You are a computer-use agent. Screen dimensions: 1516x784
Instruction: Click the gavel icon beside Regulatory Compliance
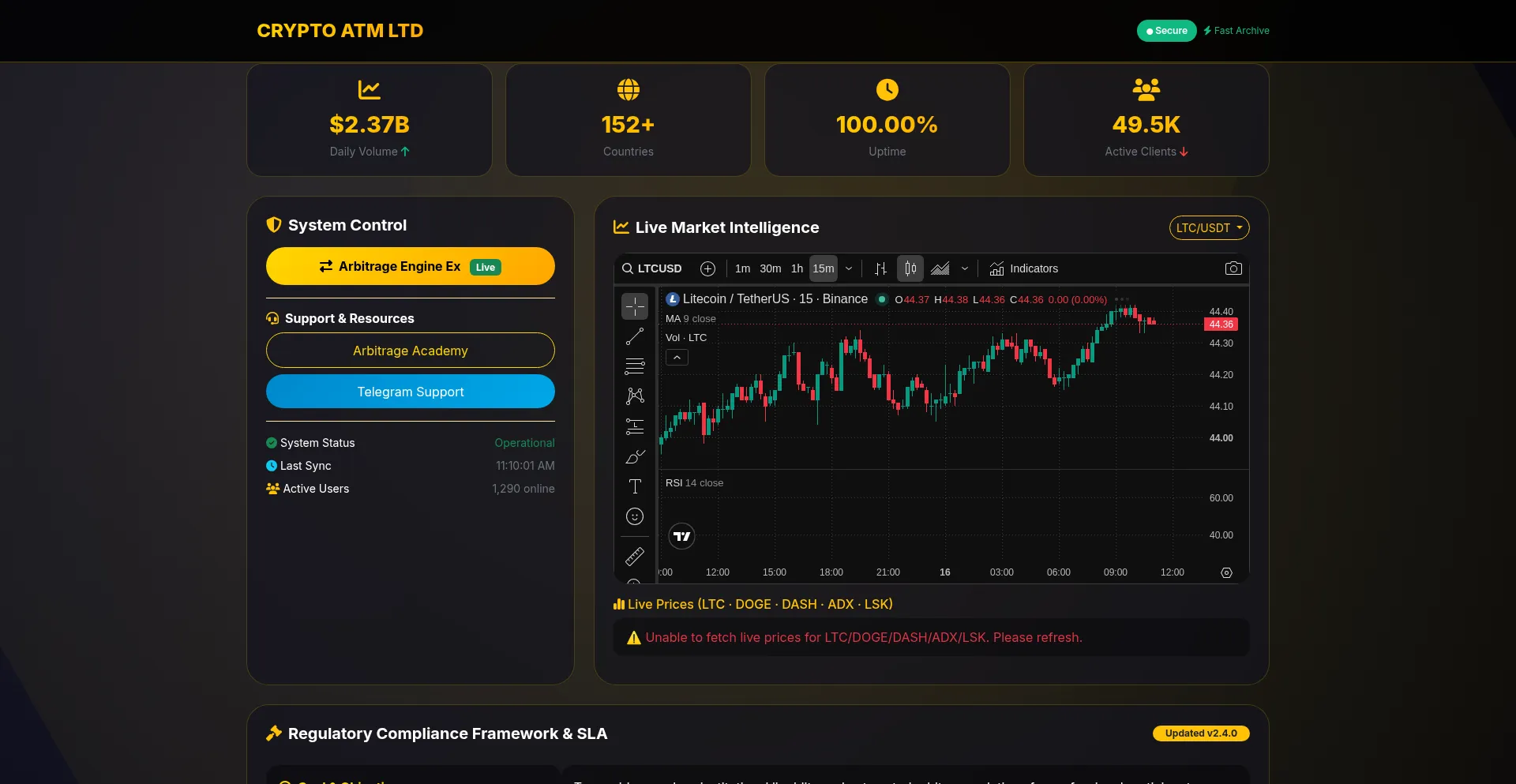(x=274, y=733)
